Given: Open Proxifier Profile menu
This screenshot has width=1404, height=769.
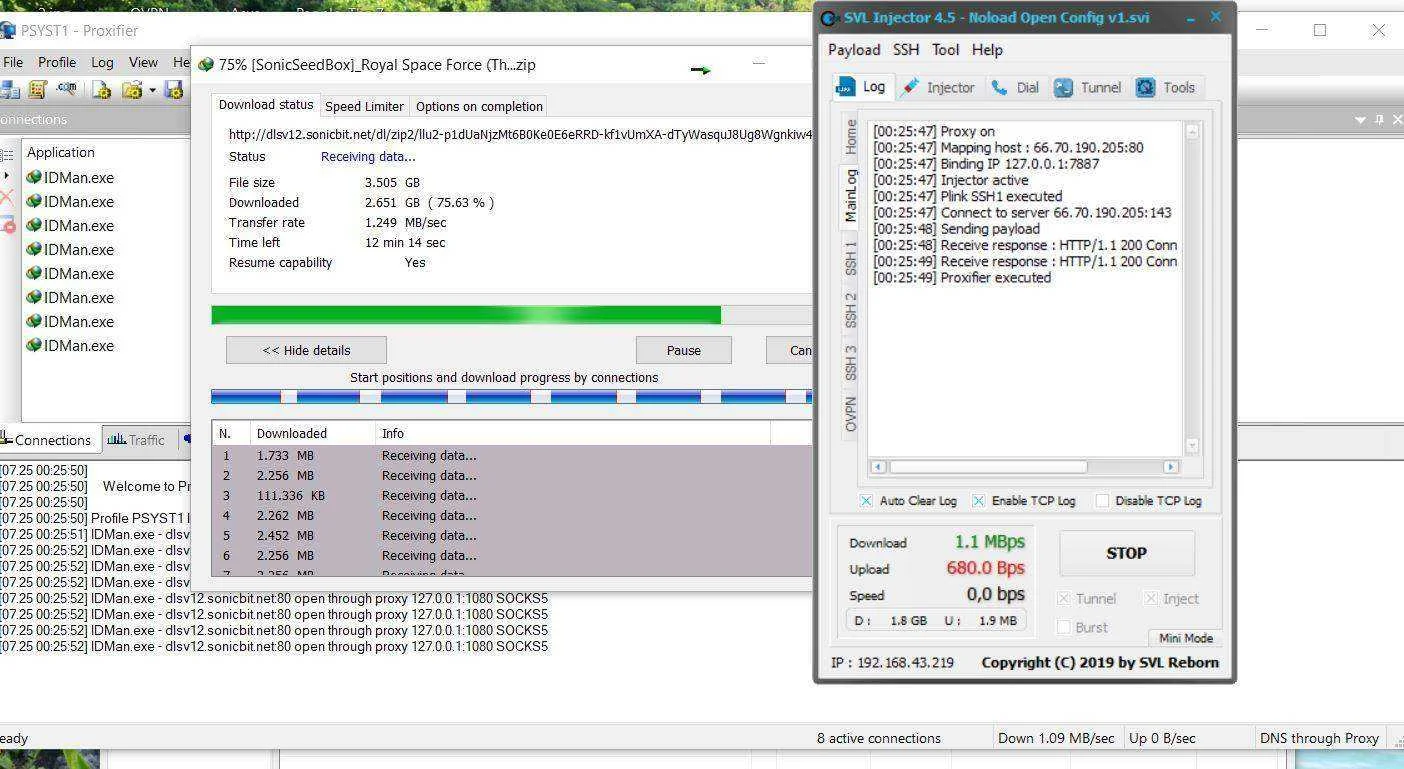Looking at the screenshot, I should [57, 62].
